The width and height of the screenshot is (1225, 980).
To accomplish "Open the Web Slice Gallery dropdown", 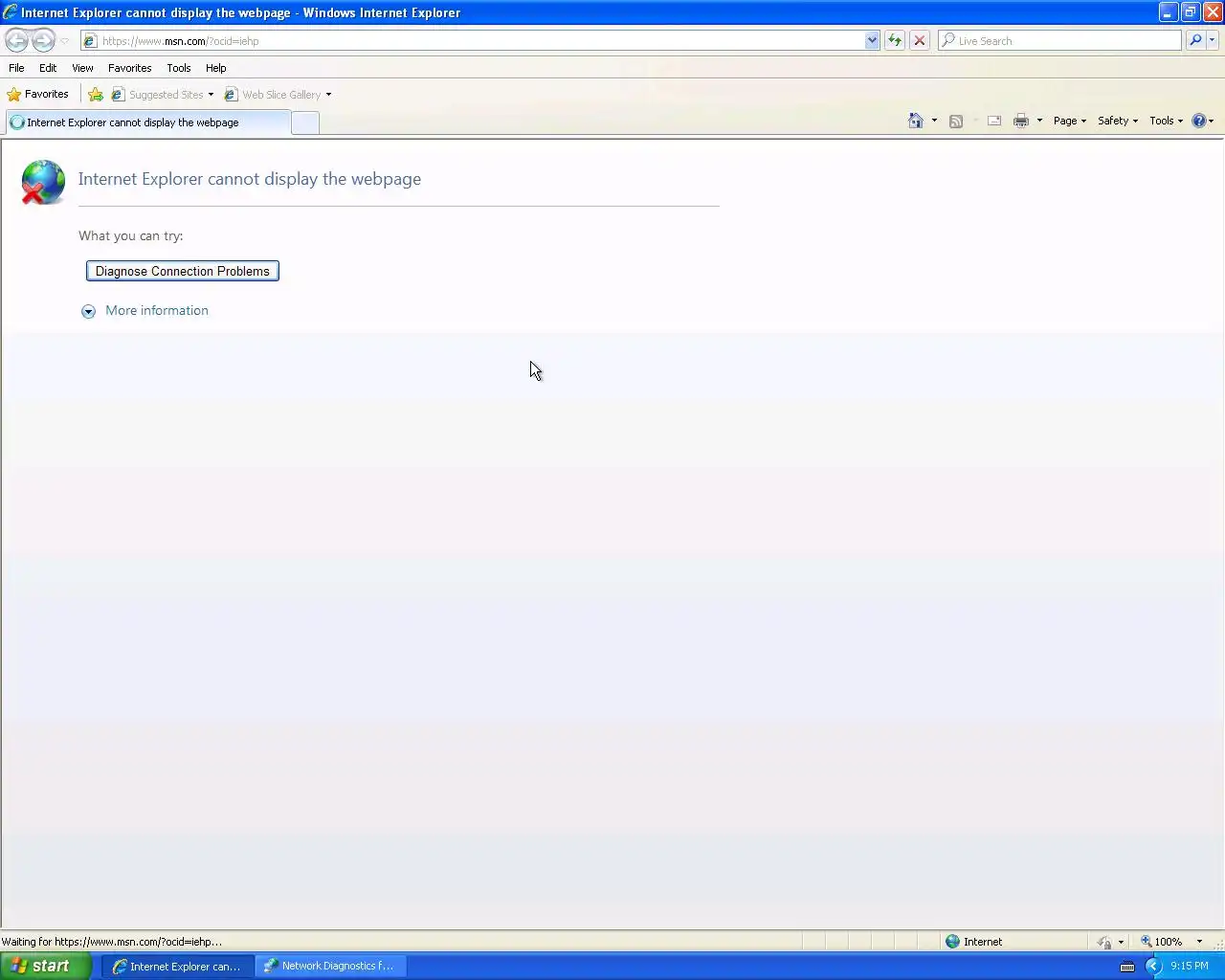I will tap(278, 95).
